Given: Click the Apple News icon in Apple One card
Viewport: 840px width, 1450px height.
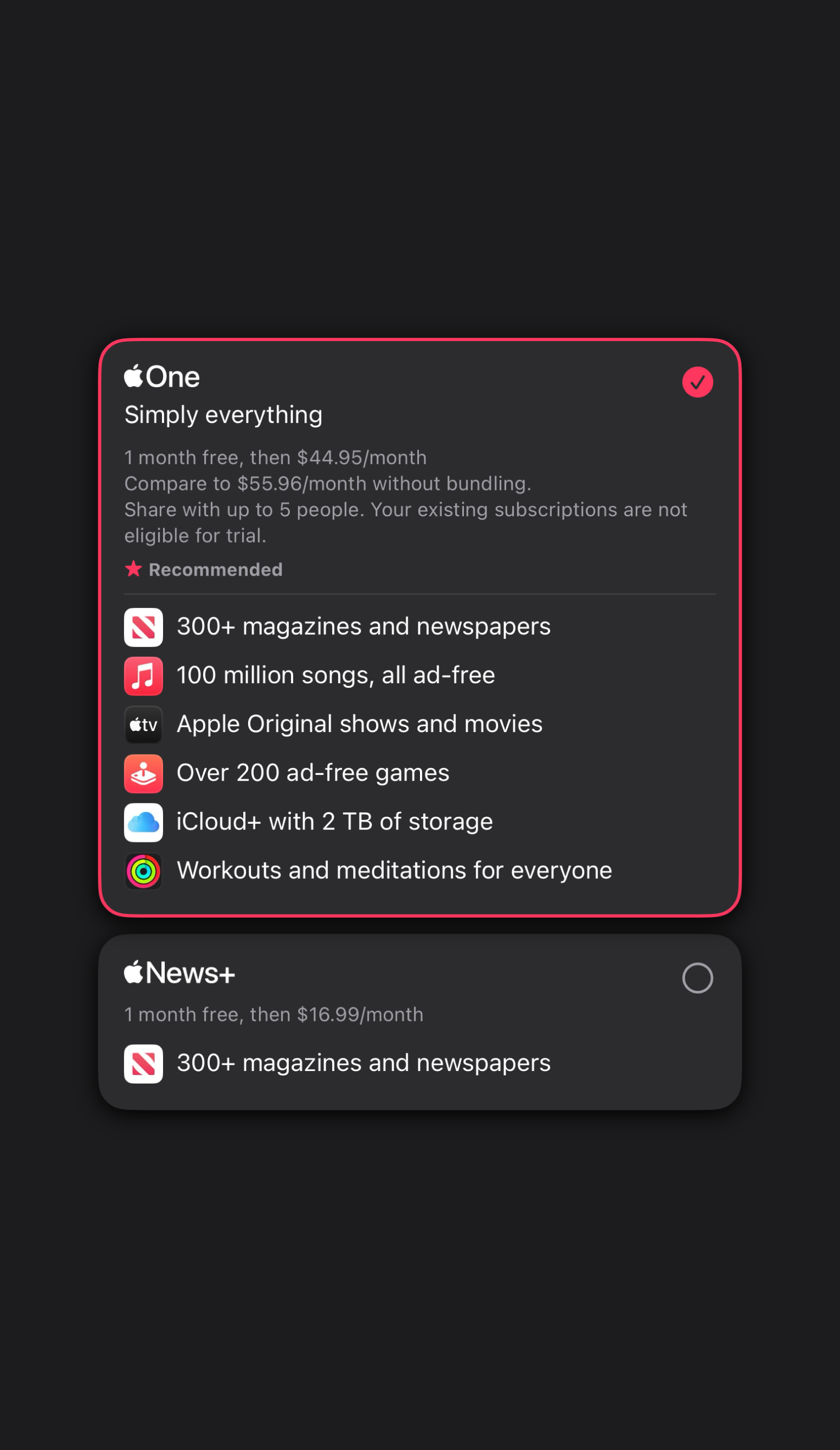Looking at the screenshot, I should 143,627.
